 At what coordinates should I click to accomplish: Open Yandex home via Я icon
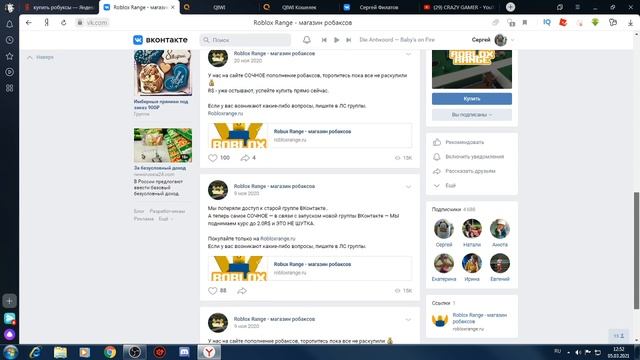(x=47, y=23)
